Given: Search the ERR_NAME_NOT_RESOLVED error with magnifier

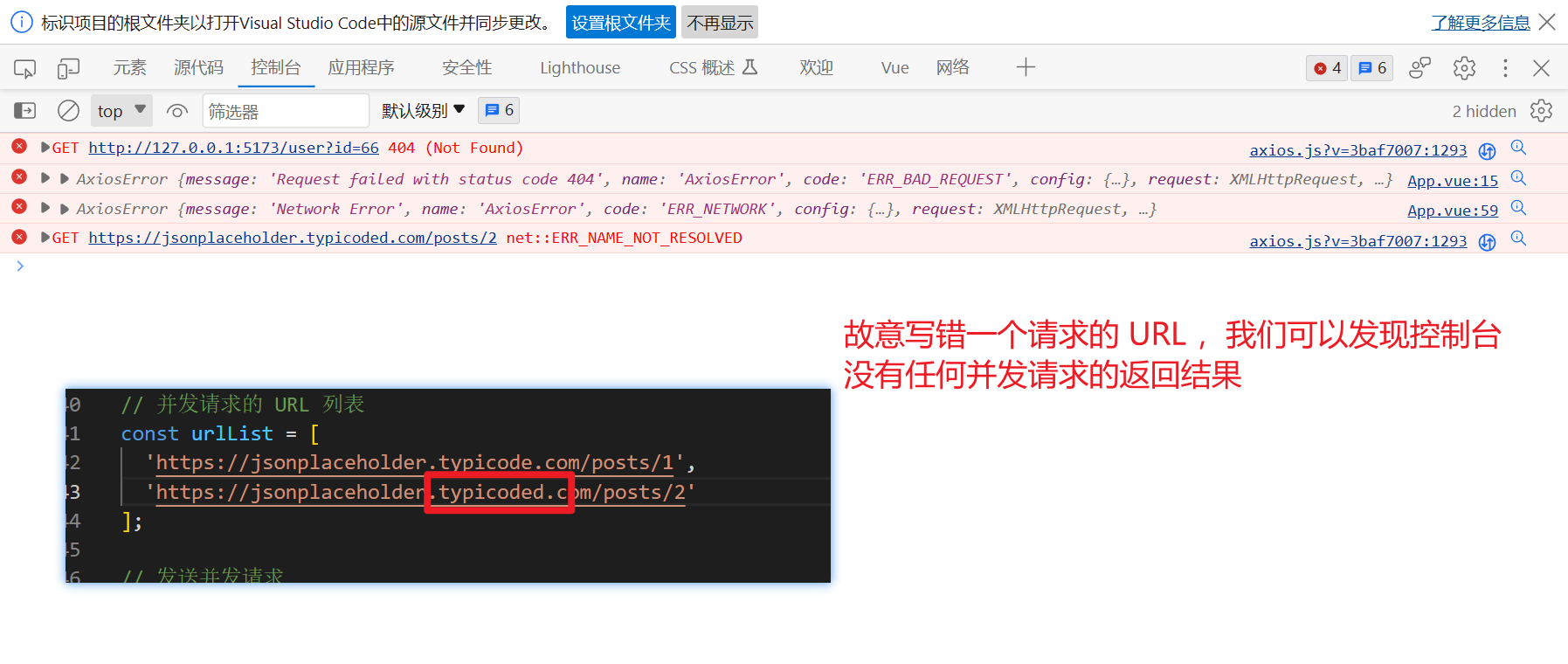Looking at the screenshot, I should [1518, 239].
